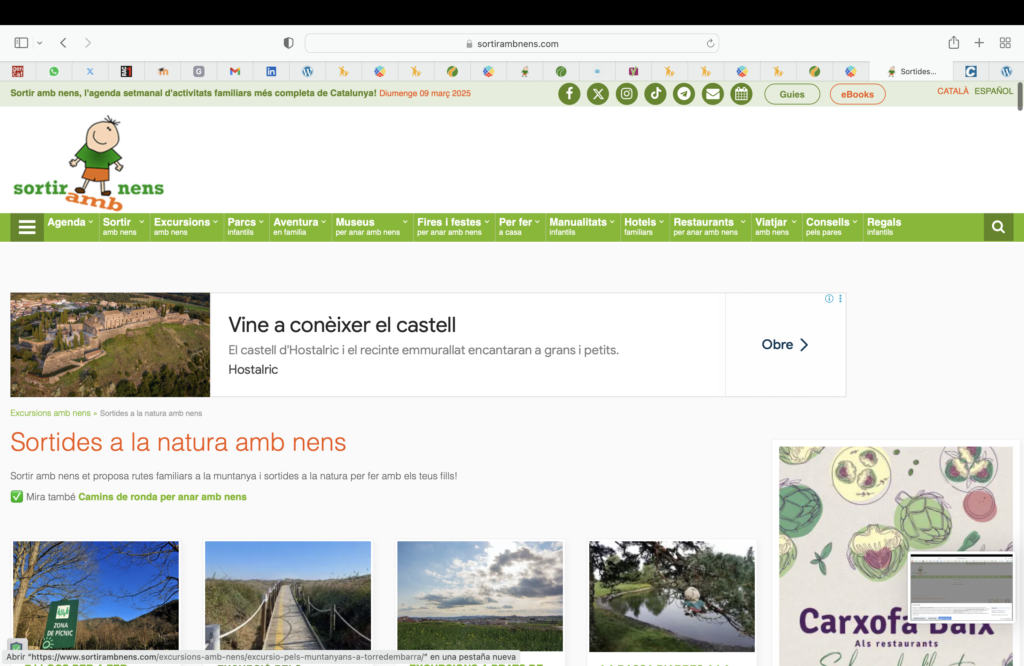Click the envelope newsletter icon

[712, 94]
